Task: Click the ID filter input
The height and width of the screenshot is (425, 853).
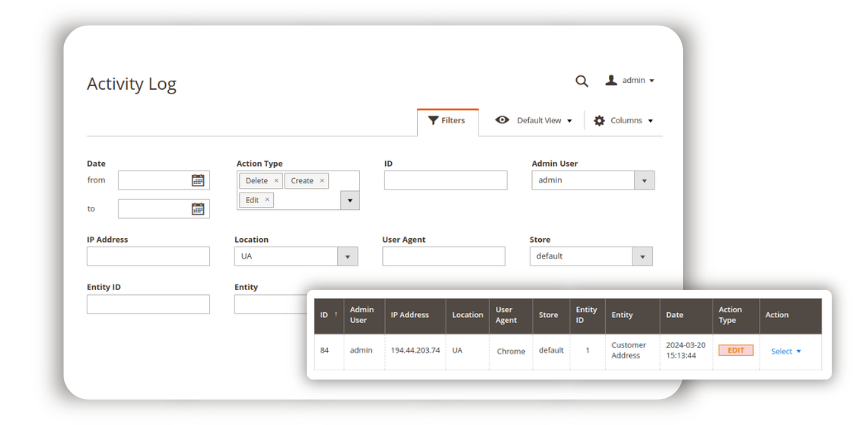Action: point(446,180)
